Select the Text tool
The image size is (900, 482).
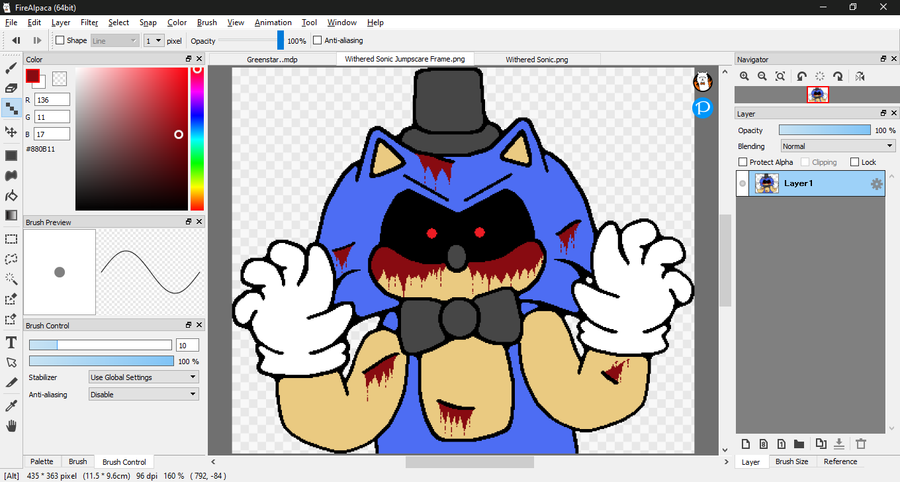tap(11, 343)
